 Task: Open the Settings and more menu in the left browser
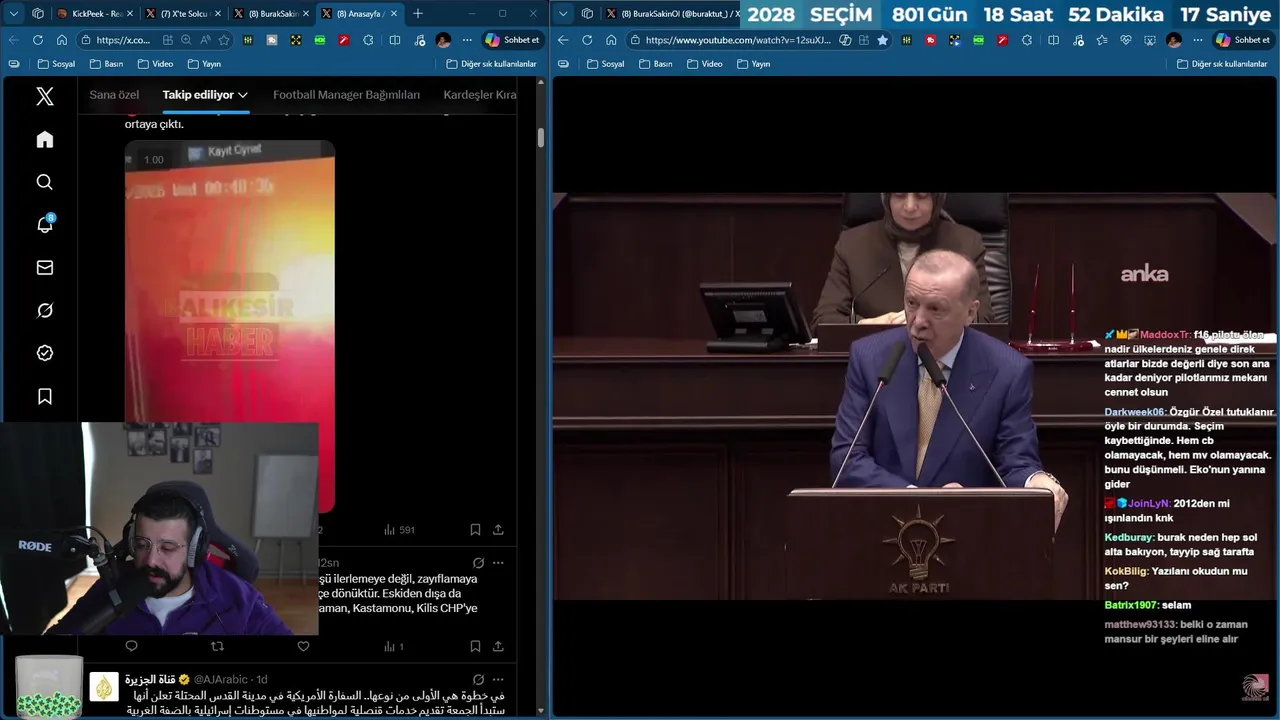pyautogui.click(x=466, y=40)
